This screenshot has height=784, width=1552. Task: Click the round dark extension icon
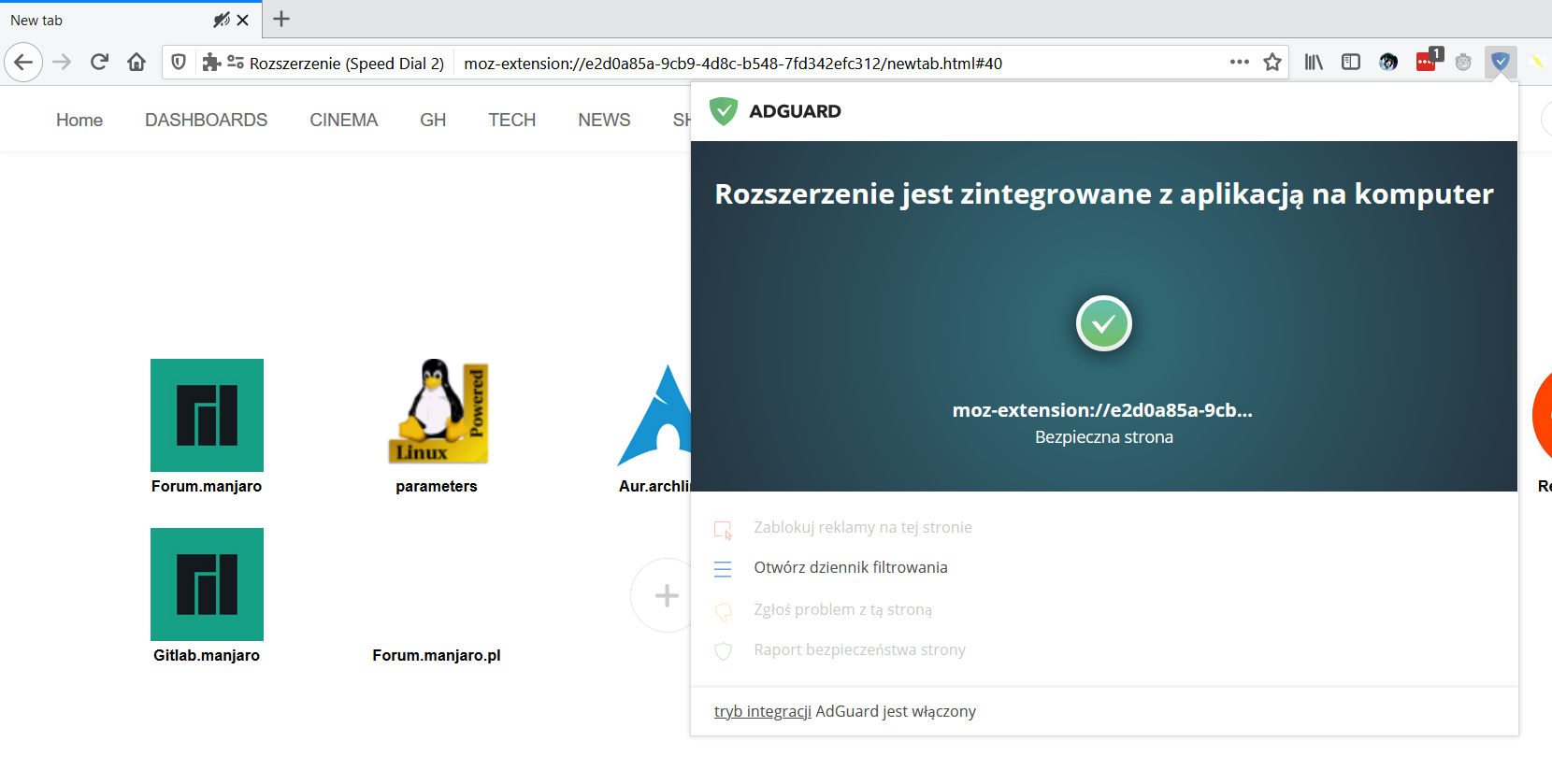[x=1388, y=63]
